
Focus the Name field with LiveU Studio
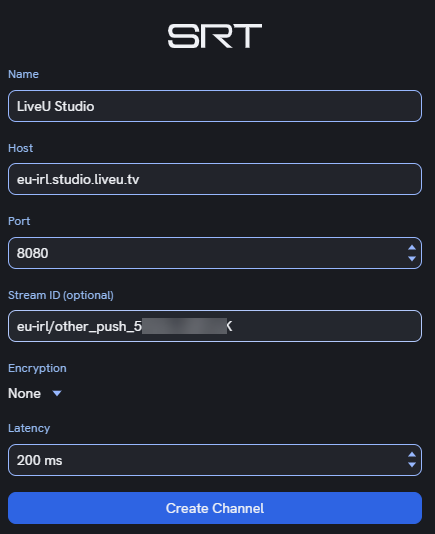coord(215,106)
